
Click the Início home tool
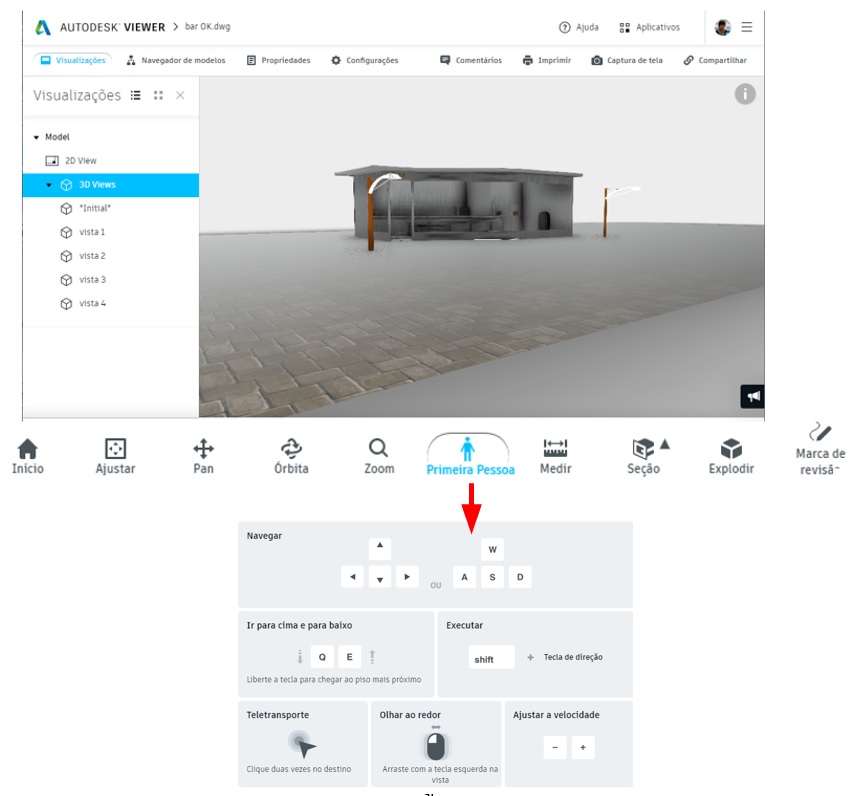pos(28,457)
